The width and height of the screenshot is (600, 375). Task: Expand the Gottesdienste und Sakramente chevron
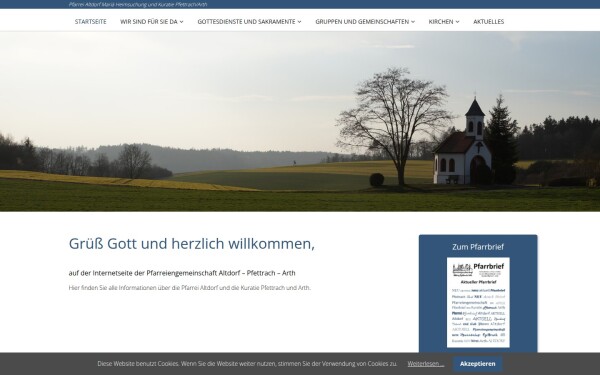(x=300, y=22)
